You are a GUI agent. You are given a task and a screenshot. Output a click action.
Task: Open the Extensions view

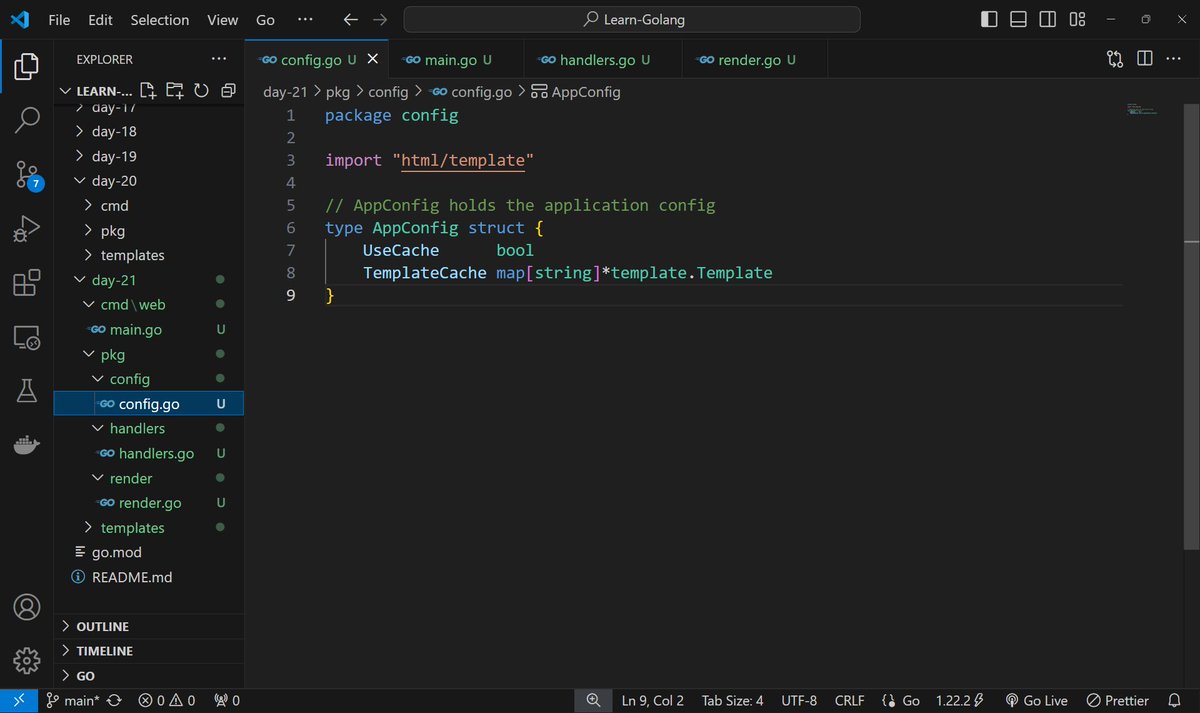[27, 283]
